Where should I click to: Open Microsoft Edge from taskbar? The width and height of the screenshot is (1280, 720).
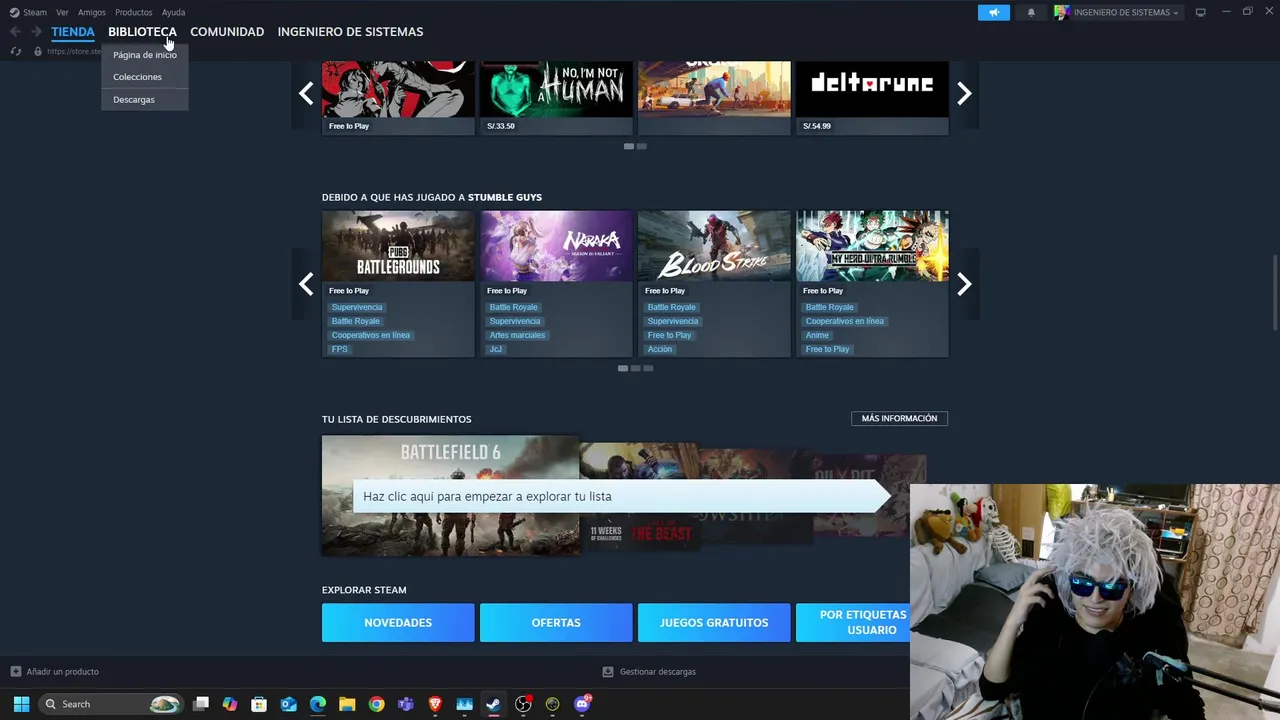click(x=318, y=704)
